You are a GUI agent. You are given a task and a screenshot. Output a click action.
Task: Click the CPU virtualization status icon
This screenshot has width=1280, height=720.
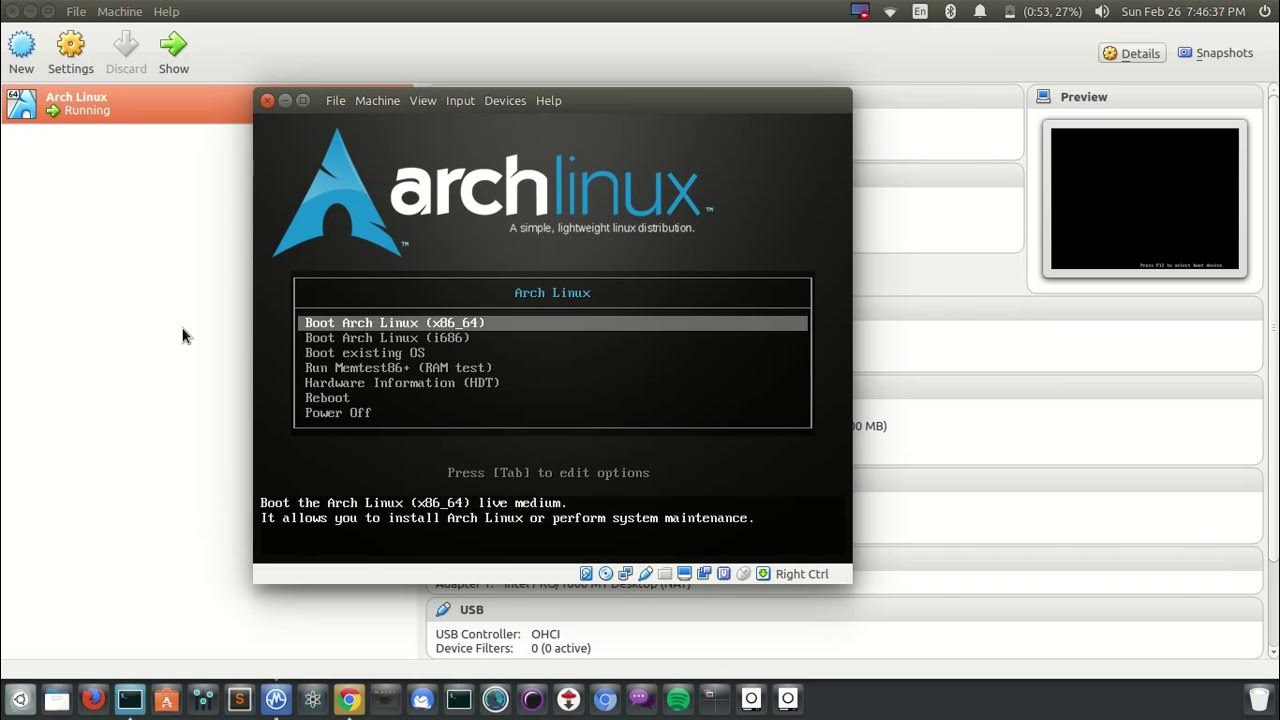(724, 574)
